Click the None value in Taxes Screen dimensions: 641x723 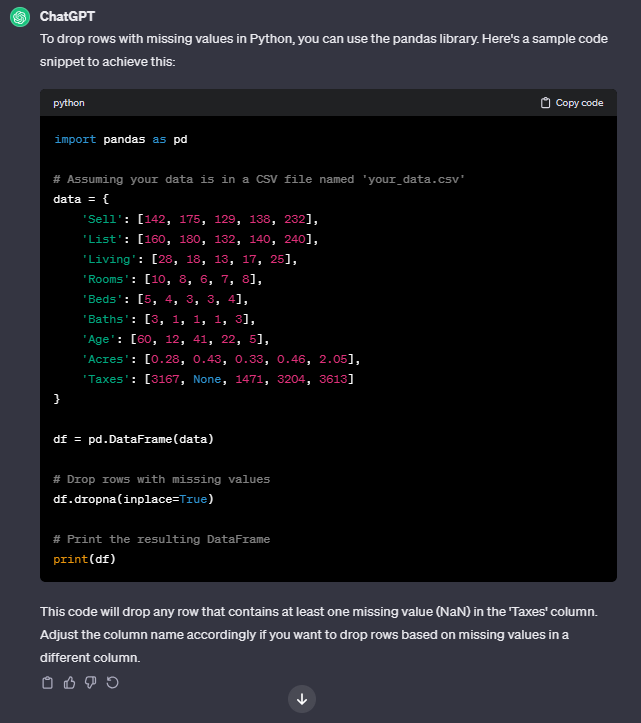coord(207,379)
